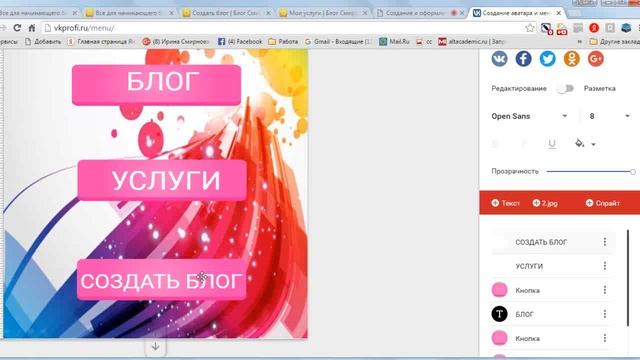
Task: Close the Мои услуги tab
Action: pyautogui.click(x=365, y=13)
